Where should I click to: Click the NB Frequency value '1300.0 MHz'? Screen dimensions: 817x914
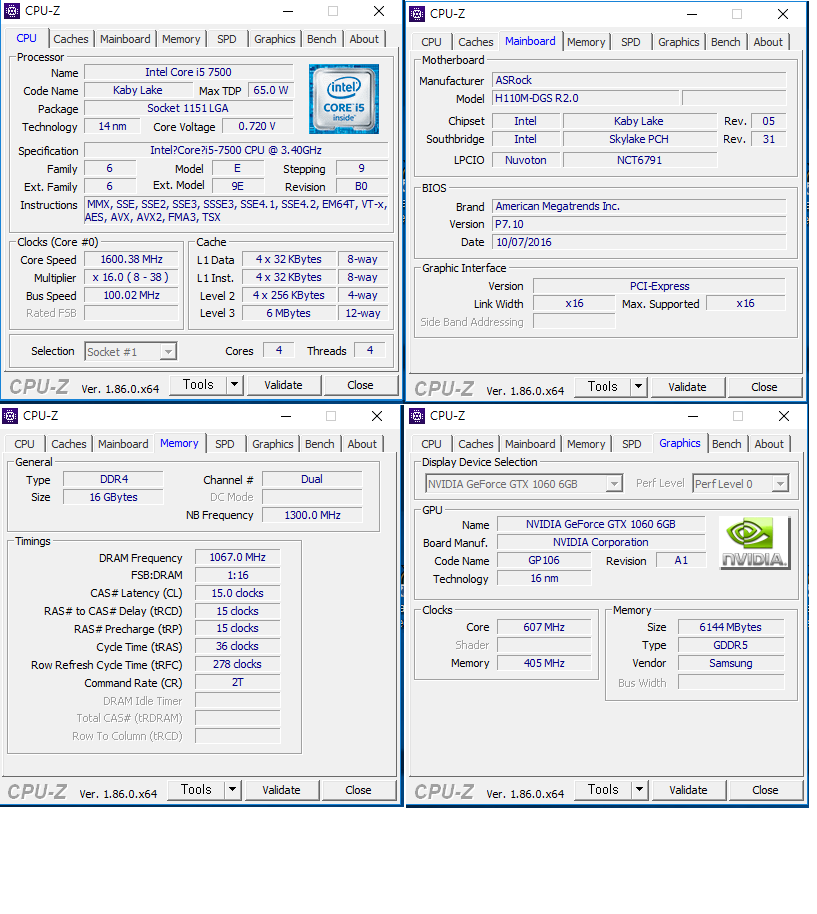pos(312,515)
